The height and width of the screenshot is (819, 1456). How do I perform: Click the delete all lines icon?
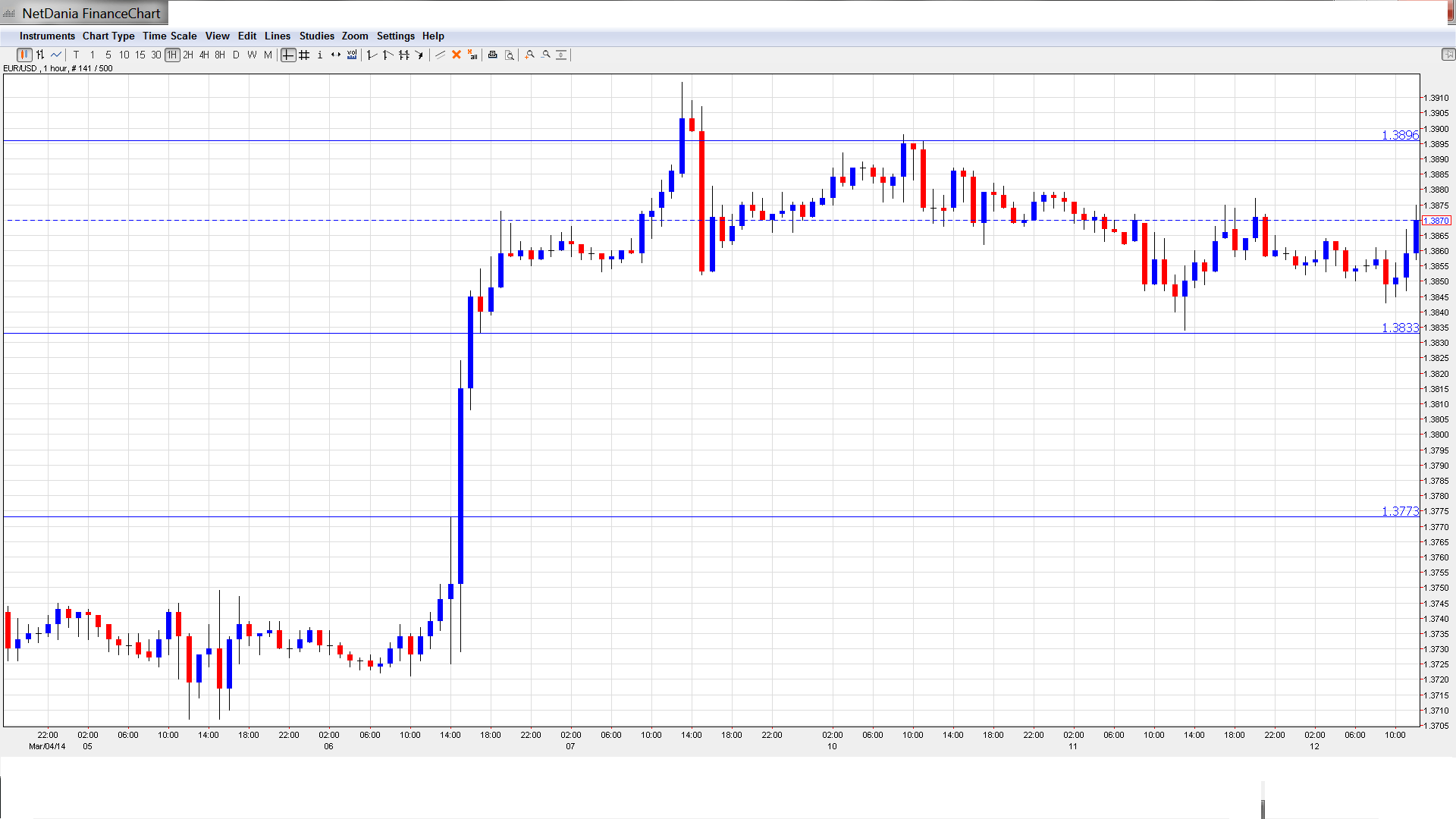(472, 55)
